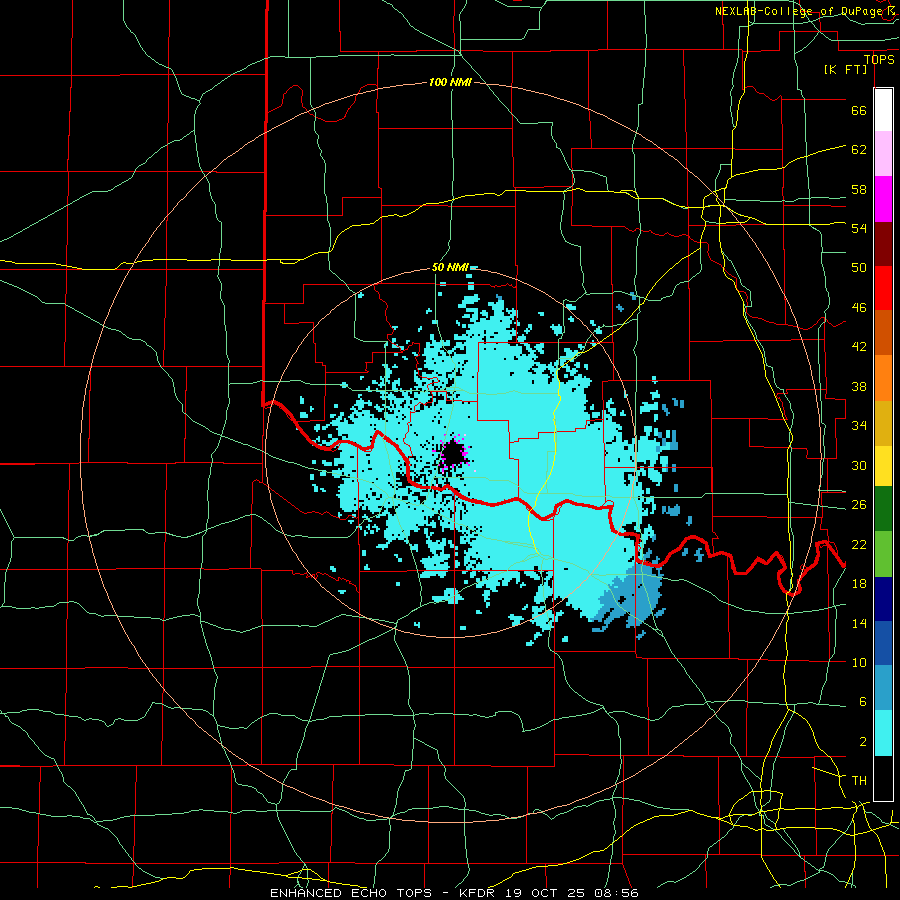Click the cyan legend swatch above 2
Image resolution: width=900 pixels, height=900 pixels.
883,733
